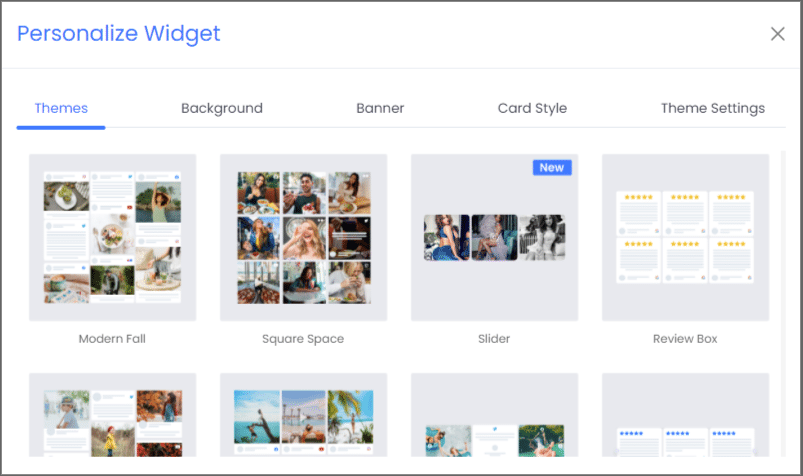Go to the Card Style tab
This screenshot has width=803, height=476.
point(532,109)
